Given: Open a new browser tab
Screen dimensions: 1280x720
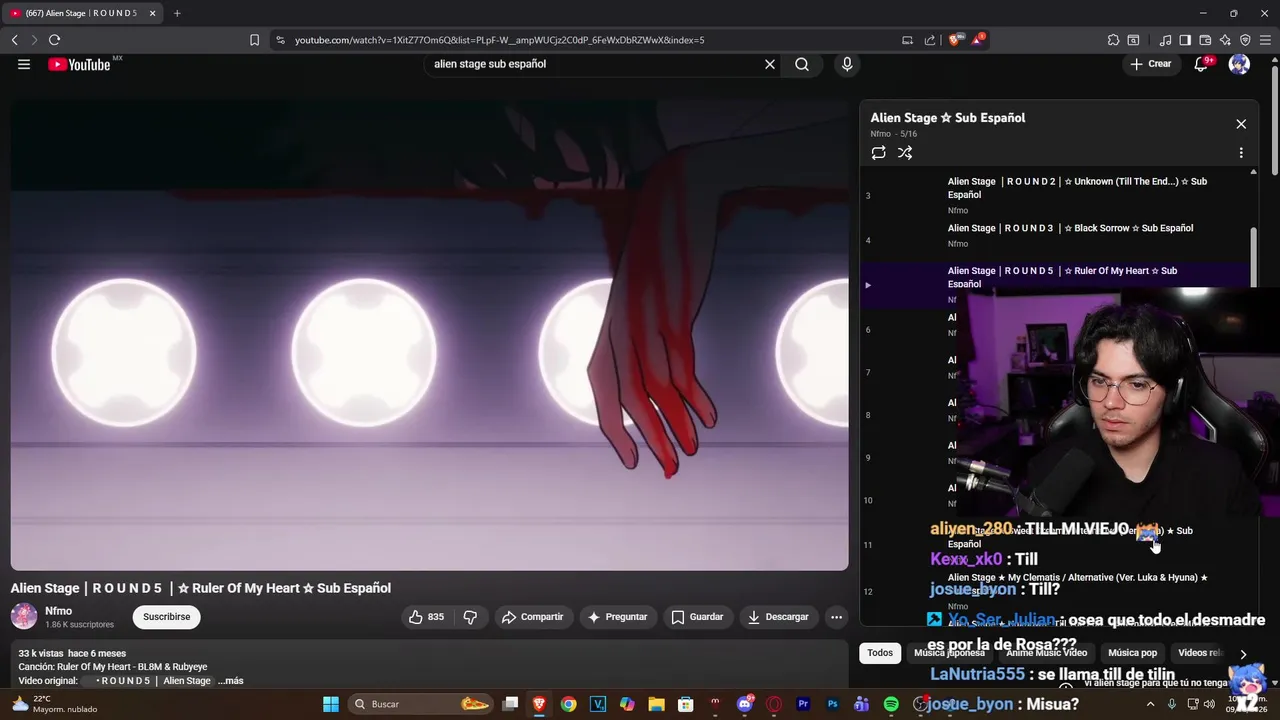Looking at the screenshot, I should [177, 13].
